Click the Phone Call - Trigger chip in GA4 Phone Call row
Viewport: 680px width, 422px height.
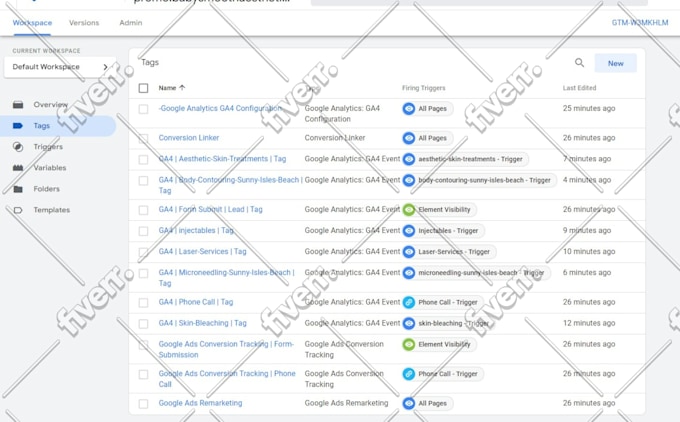coord(443,302)
